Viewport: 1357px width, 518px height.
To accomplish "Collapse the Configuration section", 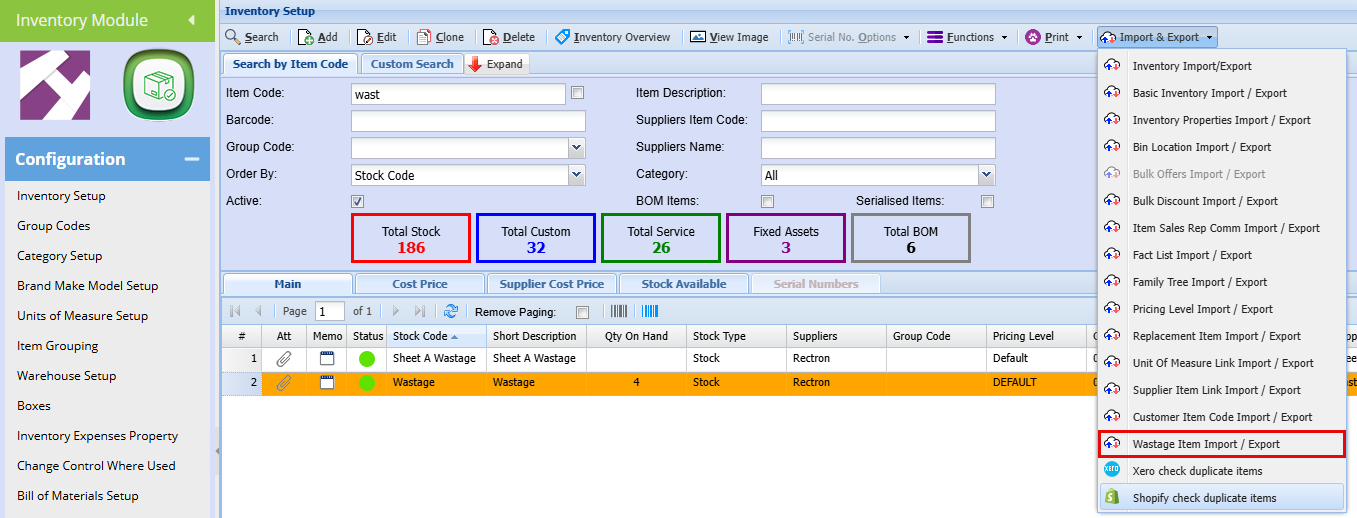I will click(x=191, y=159).
